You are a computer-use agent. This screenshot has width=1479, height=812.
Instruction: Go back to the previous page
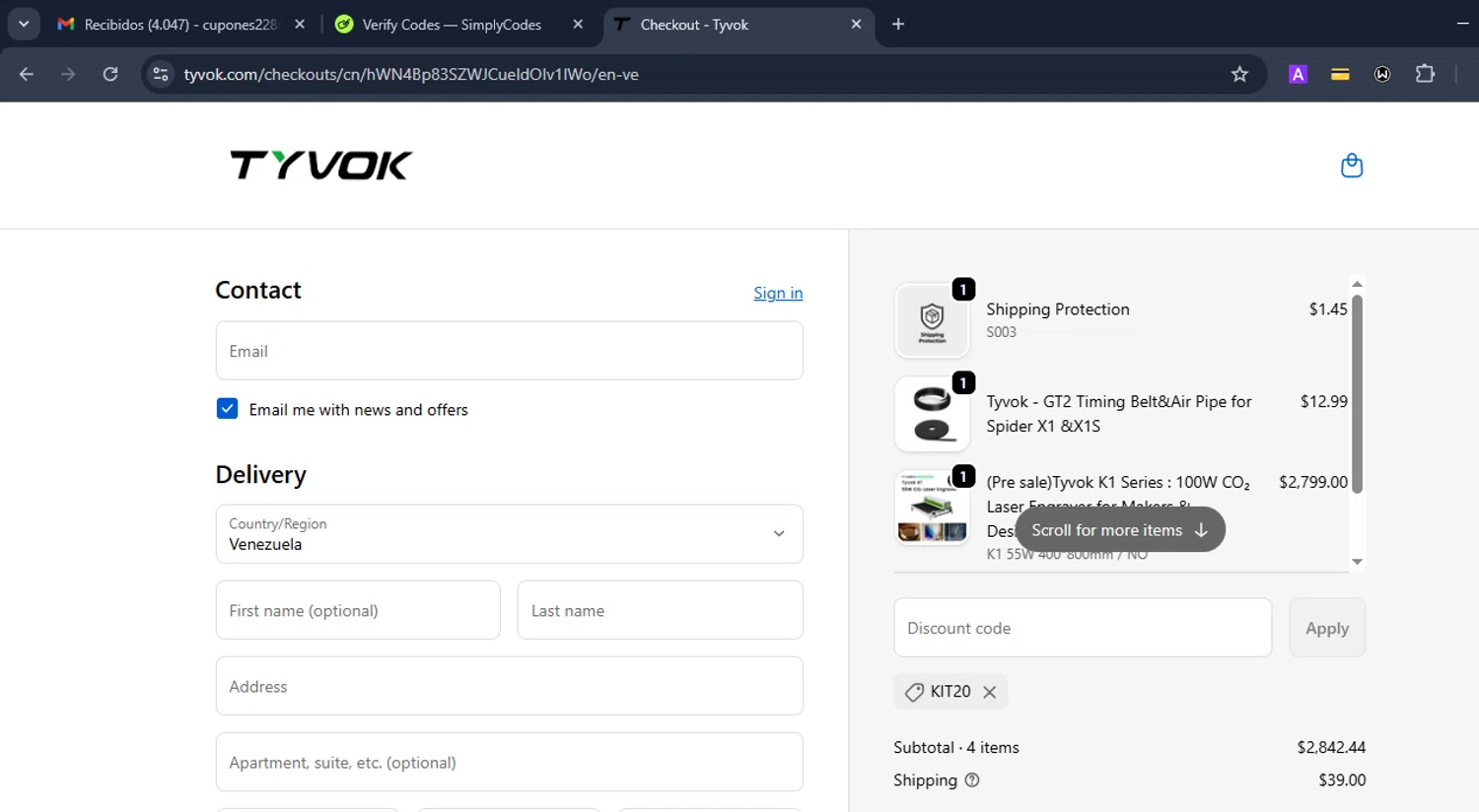(x=27, y=74)
